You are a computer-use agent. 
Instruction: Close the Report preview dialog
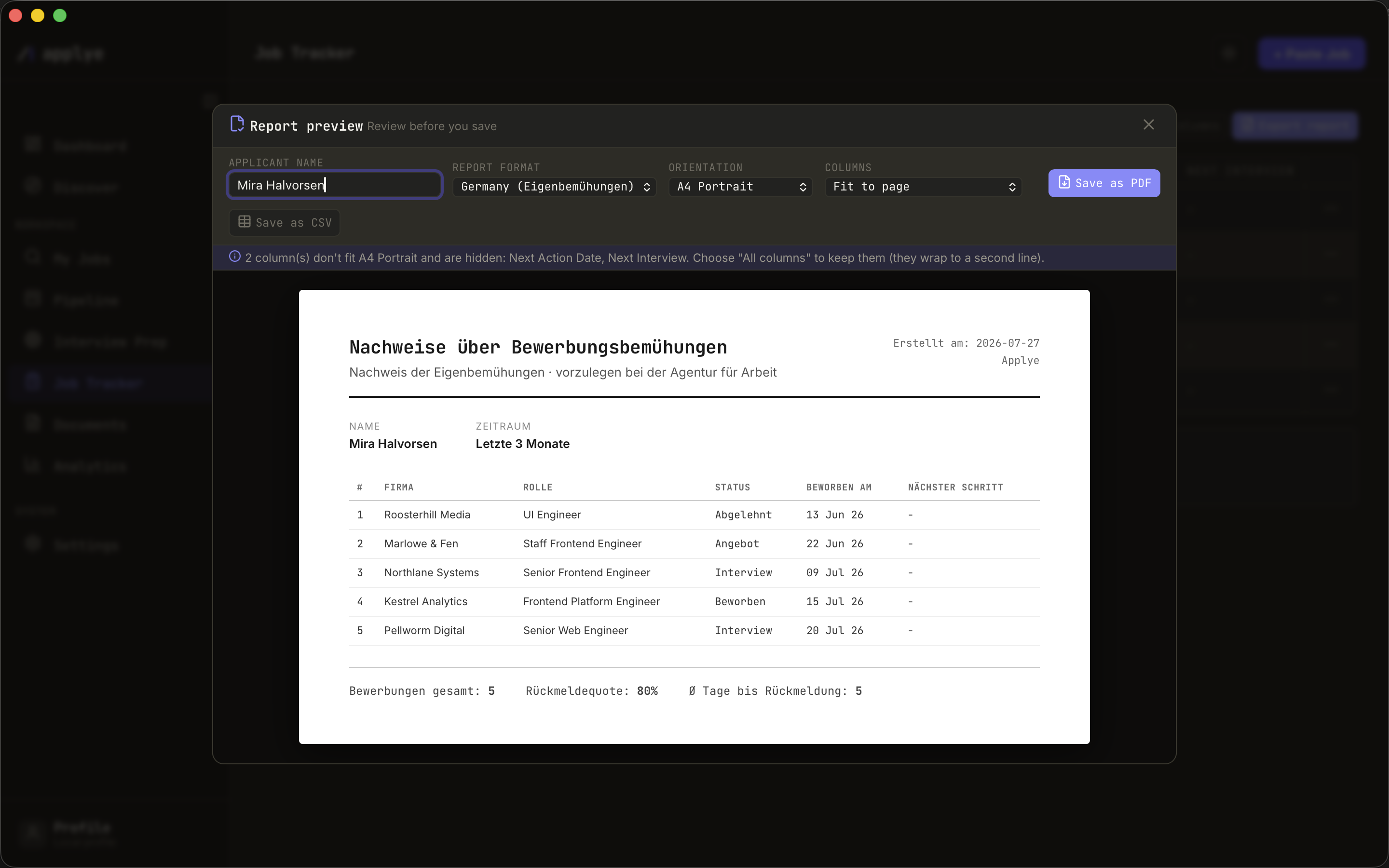[x=1148, y=124]
